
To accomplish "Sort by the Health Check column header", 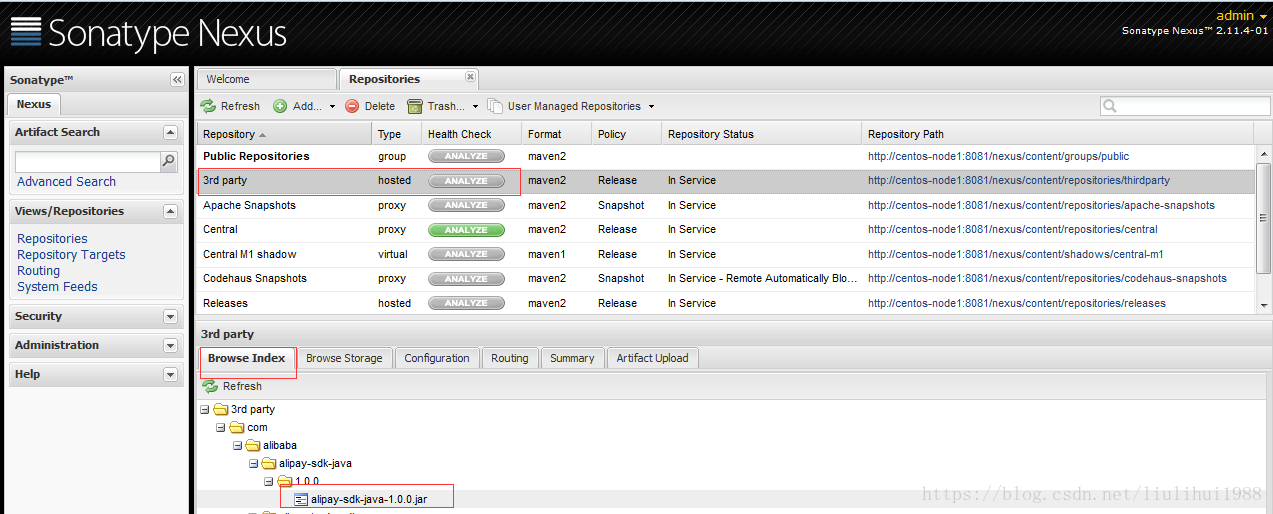I will pyautogui.click(x=472, y=134).
